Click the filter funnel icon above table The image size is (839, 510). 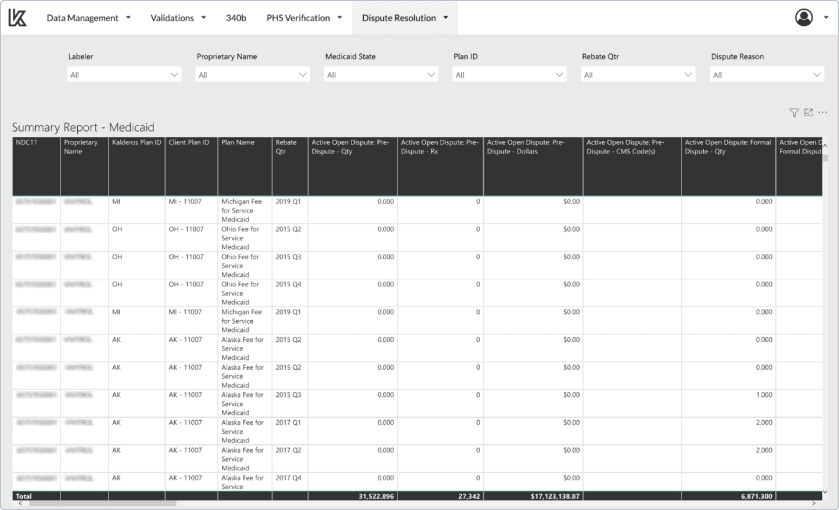(x=794, y=112)
